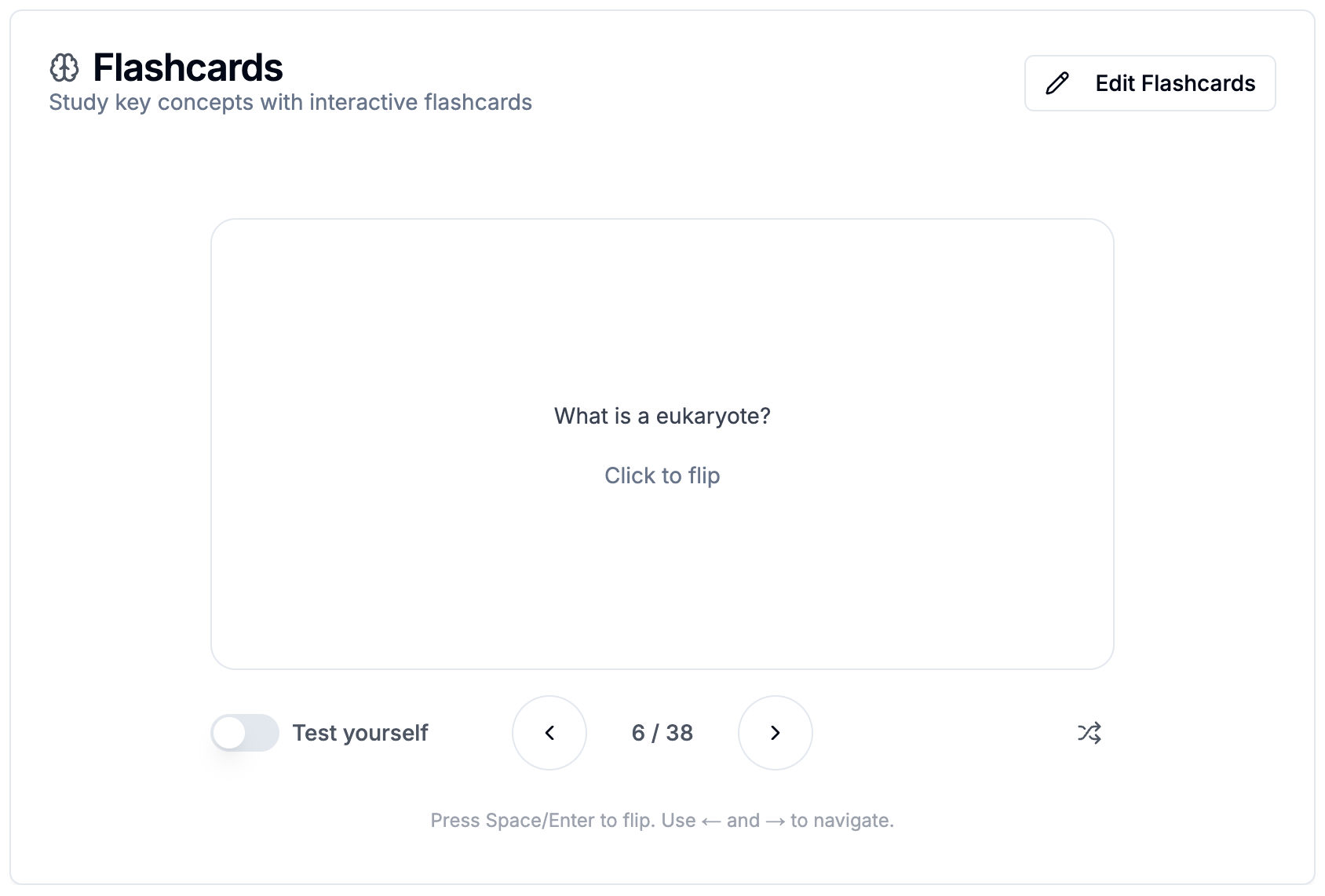Advance to the next flashcard
The width and height of the screenshot is (1325, 896).
pos(776,733)
